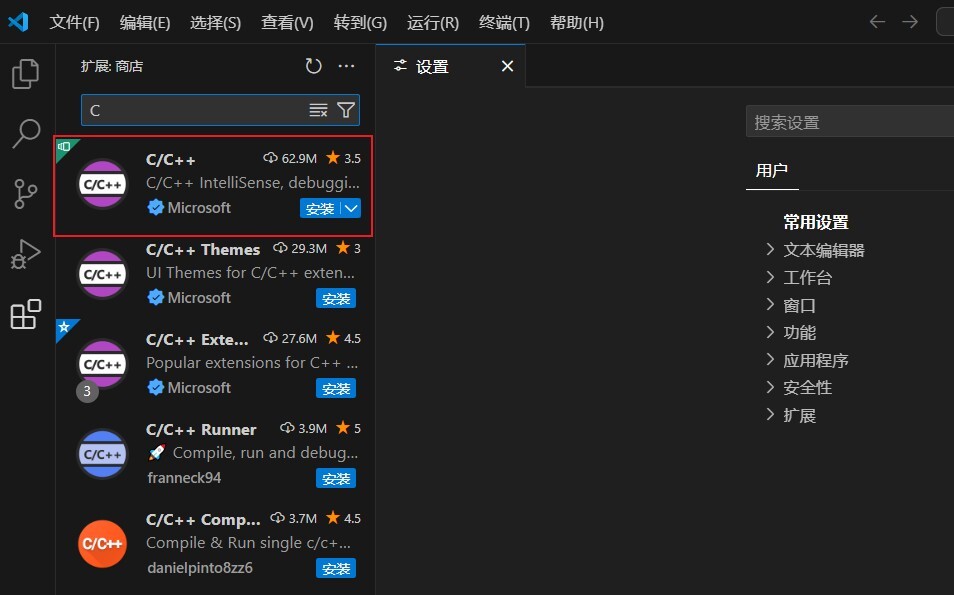Viewport: 954px width, 595px height.
Task: Install the C/C++ Themes extension
Action: tap(336, 299)
